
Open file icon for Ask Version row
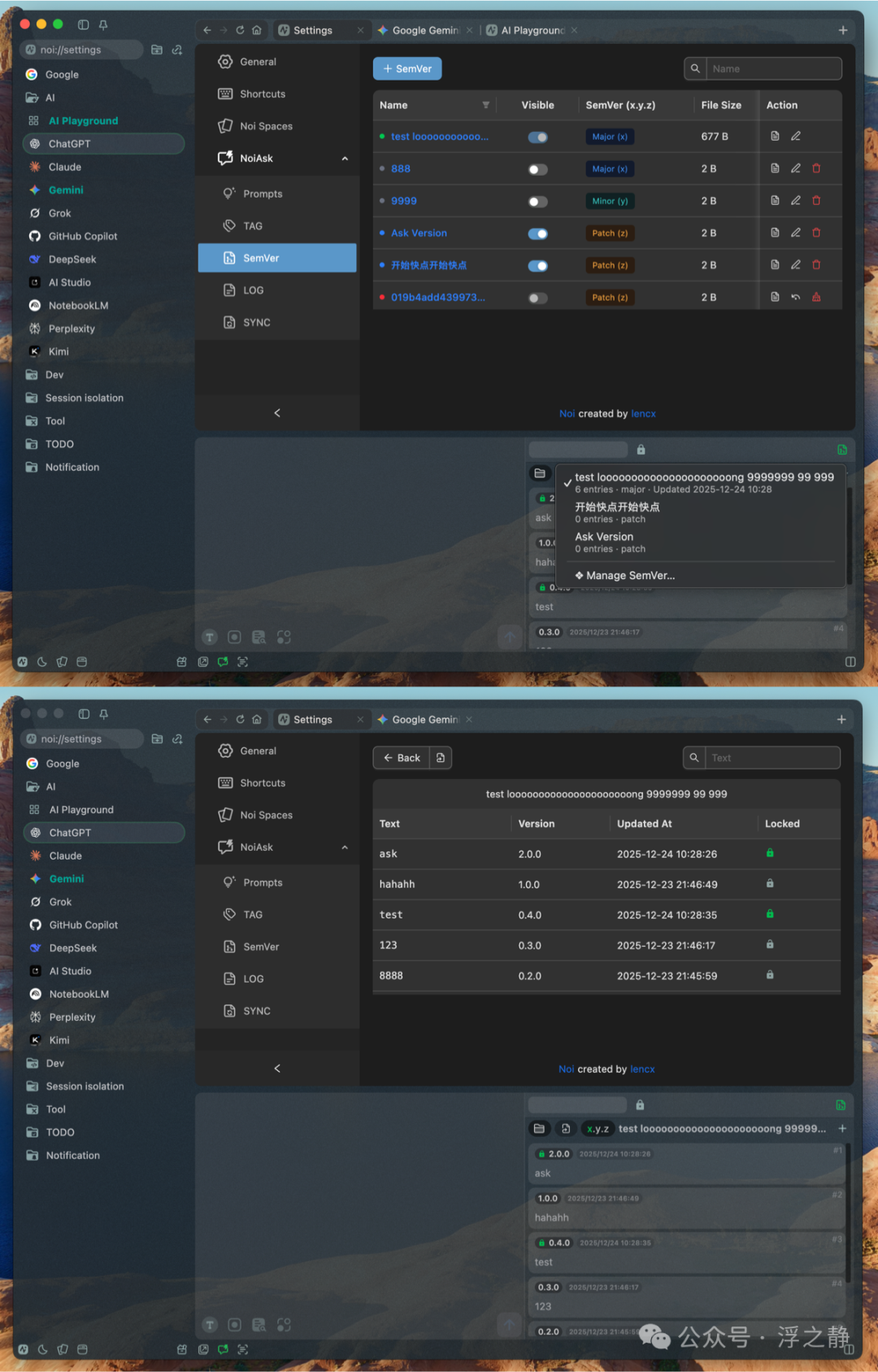pyautogui.click(x=775, y=233)
